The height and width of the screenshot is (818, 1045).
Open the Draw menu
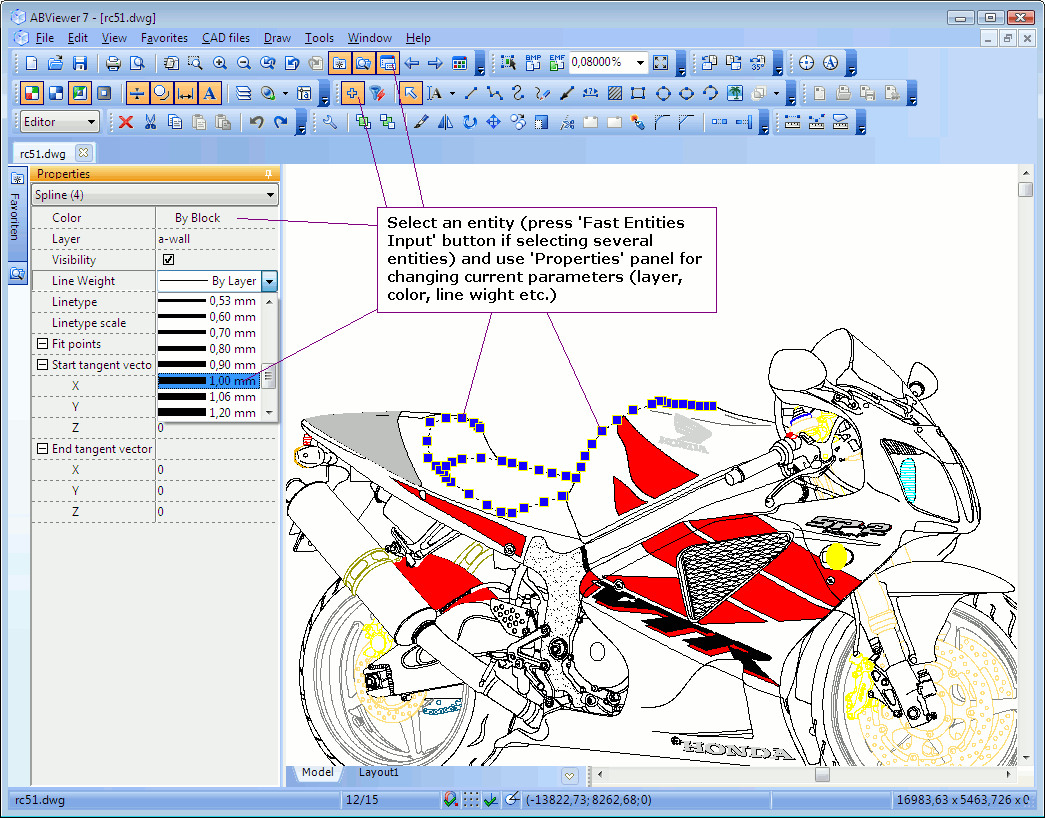click(x=277, y=38)
